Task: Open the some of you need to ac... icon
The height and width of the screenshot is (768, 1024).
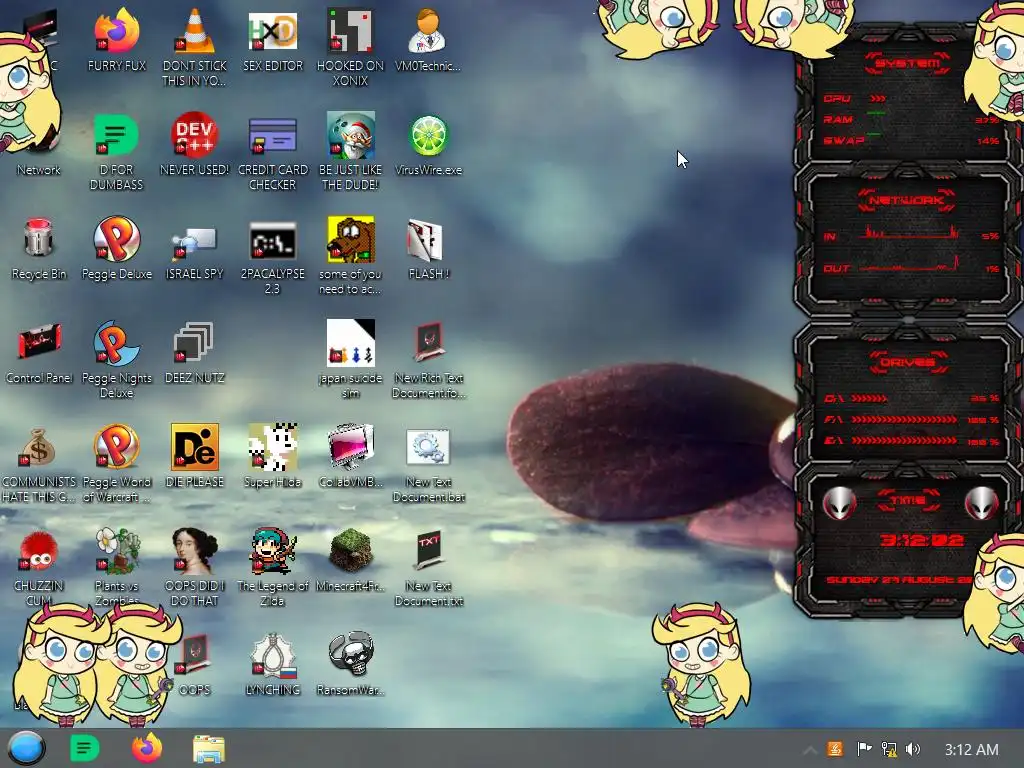Action: tap(351, 239)
